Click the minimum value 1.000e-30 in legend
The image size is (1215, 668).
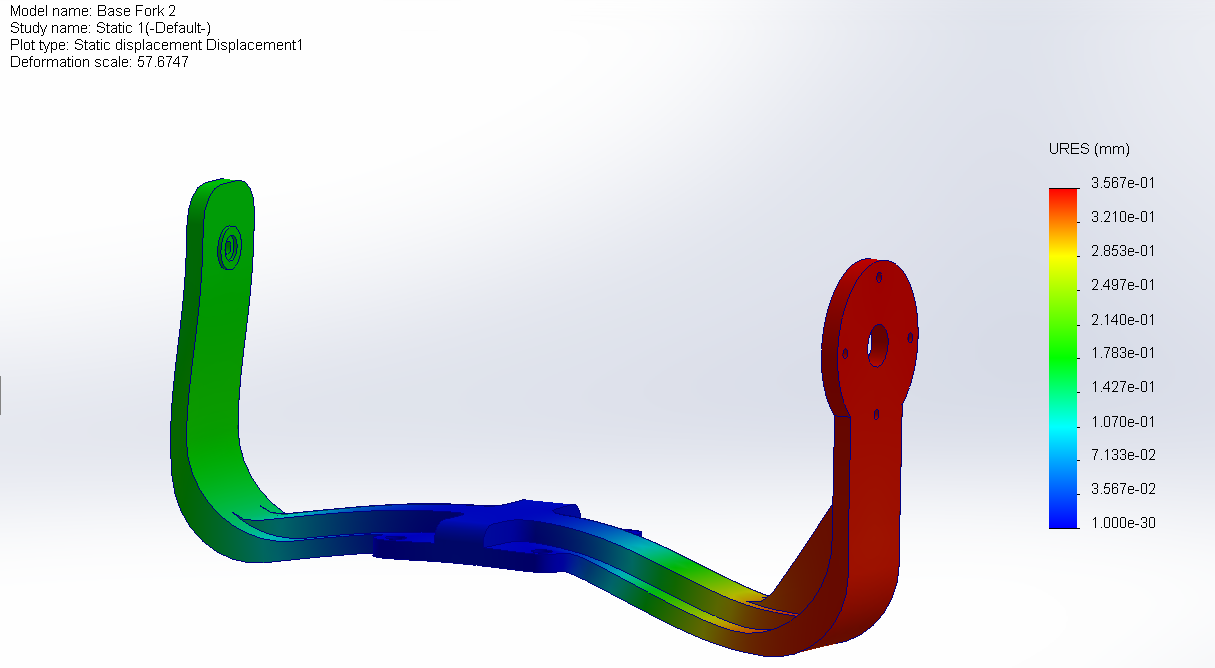coord(1124,523)
